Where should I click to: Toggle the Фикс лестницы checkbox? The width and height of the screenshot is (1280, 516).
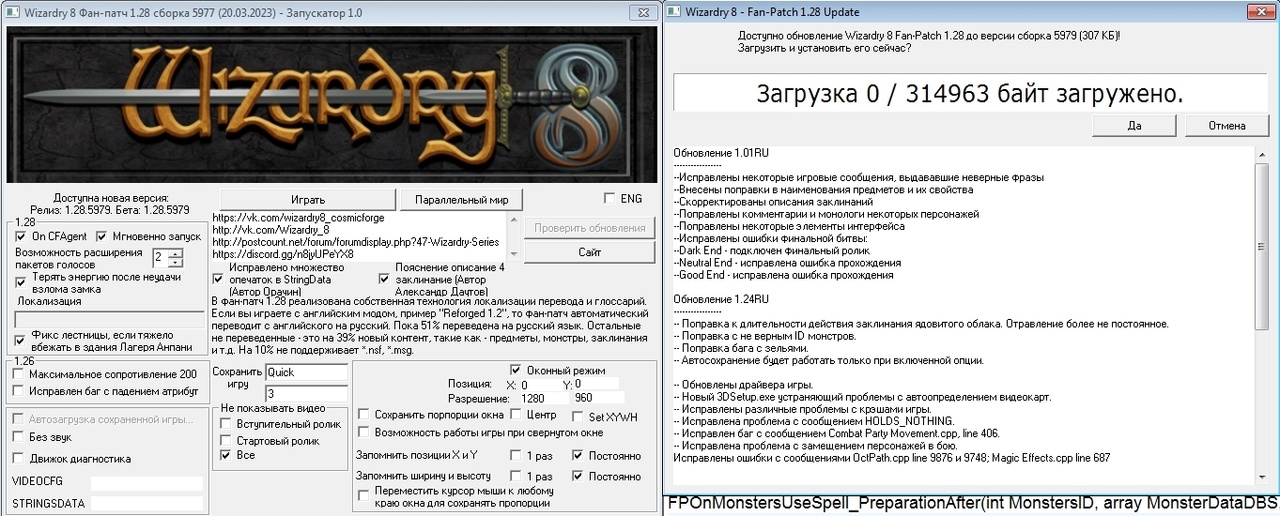tap(22, 340)
